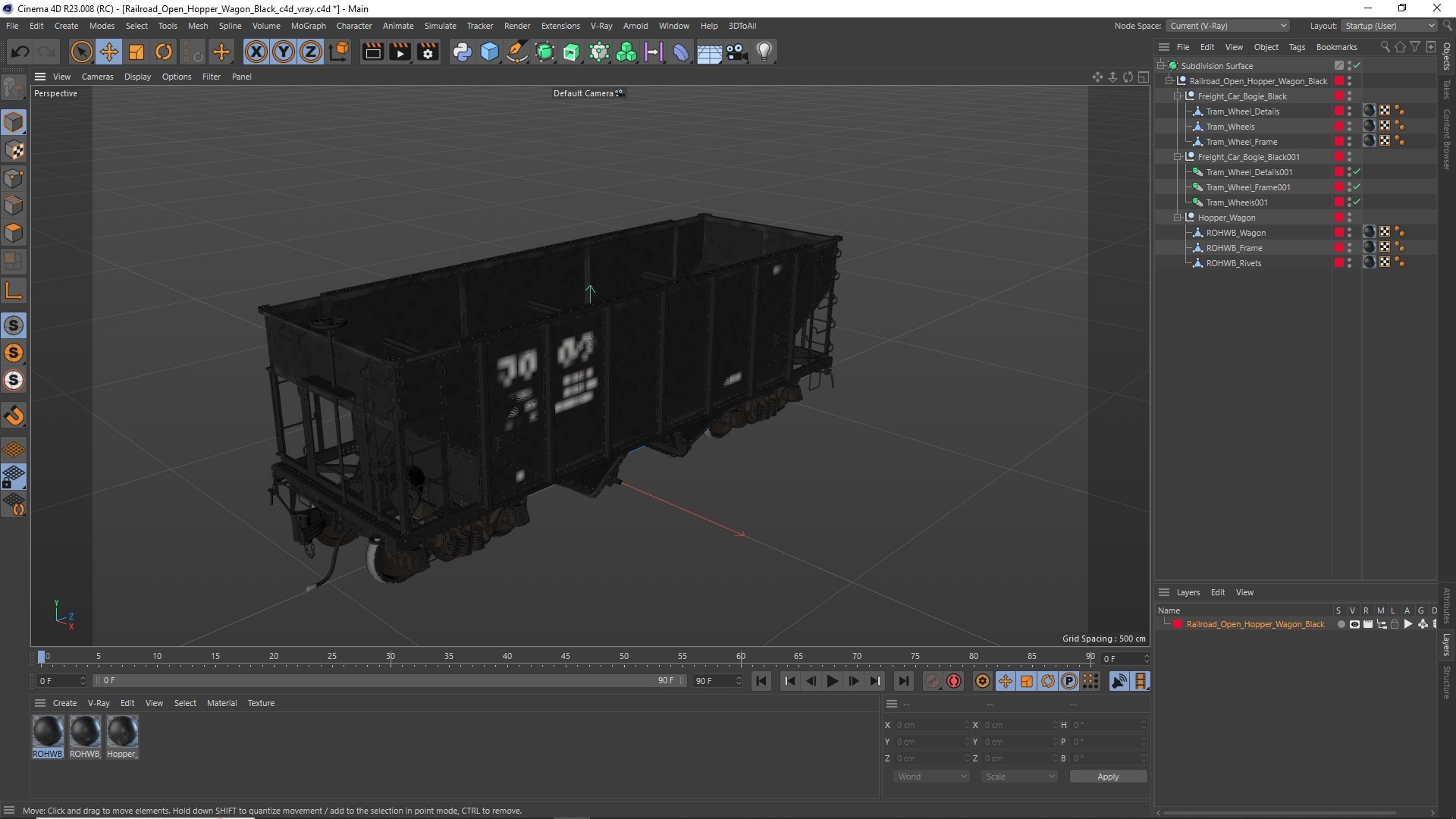
Task: Click Render to Picture Viewer icon
Action: point(400,52)
